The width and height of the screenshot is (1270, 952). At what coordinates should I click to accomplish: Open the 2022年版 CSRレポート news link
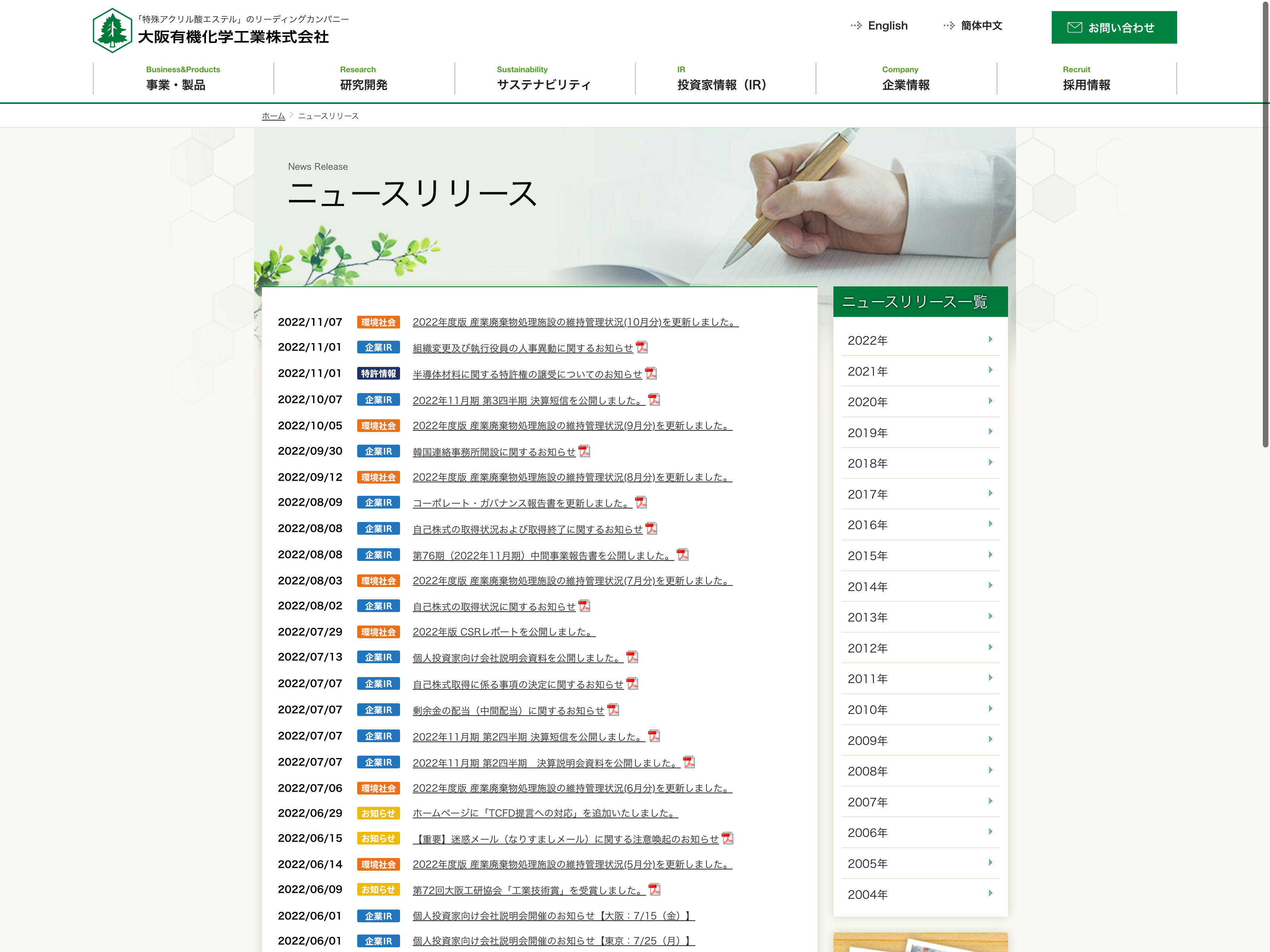504,632
